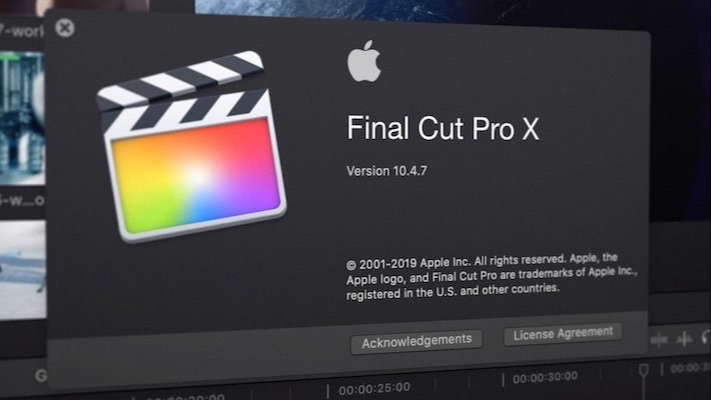
Task: Select the upper browser clip thumbnail
Action: [22, 118]
